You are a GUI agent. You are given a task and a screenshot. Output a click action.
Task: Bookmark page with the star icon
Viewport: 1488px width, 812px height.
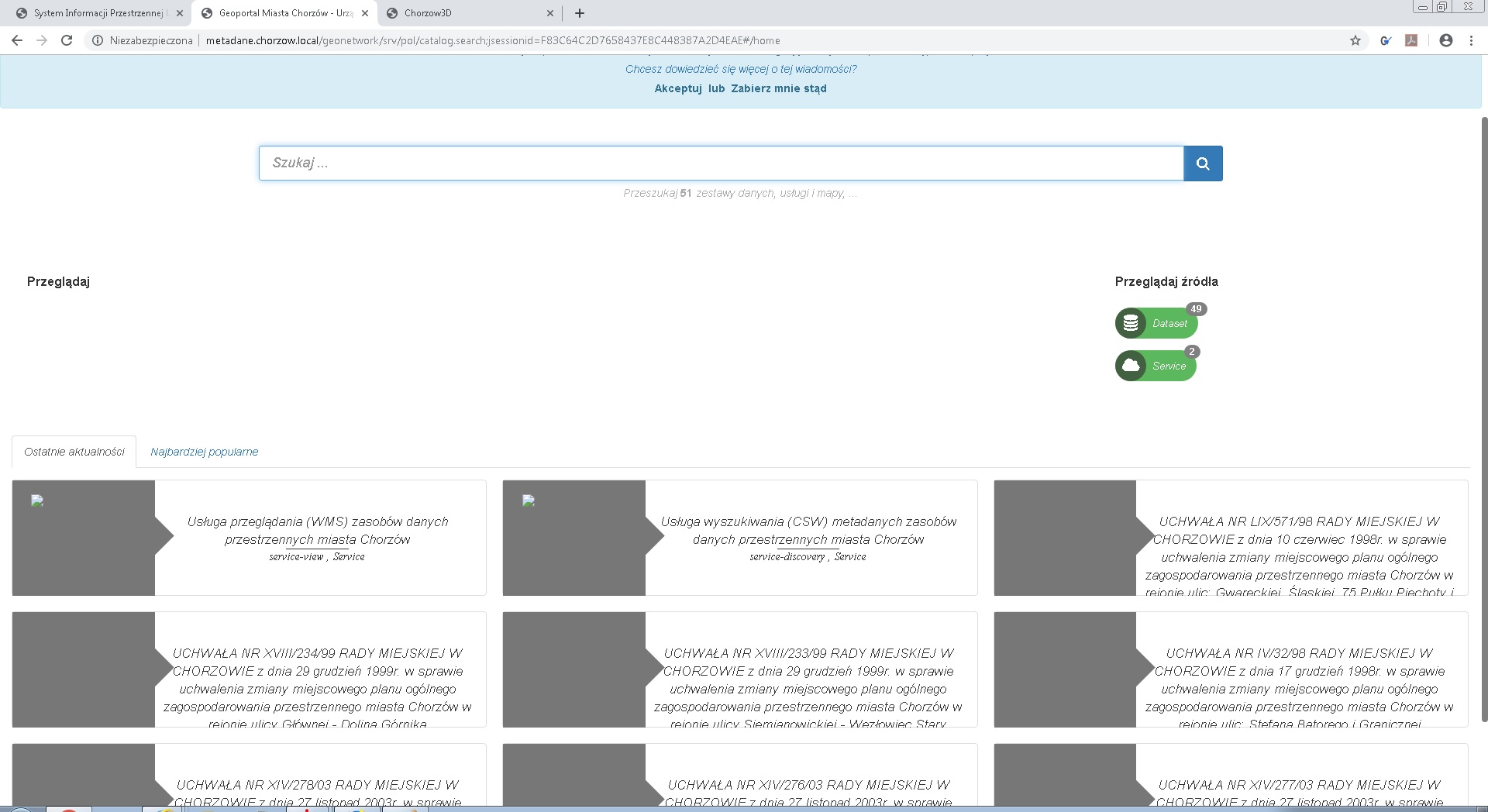(x=1355, y=40)
